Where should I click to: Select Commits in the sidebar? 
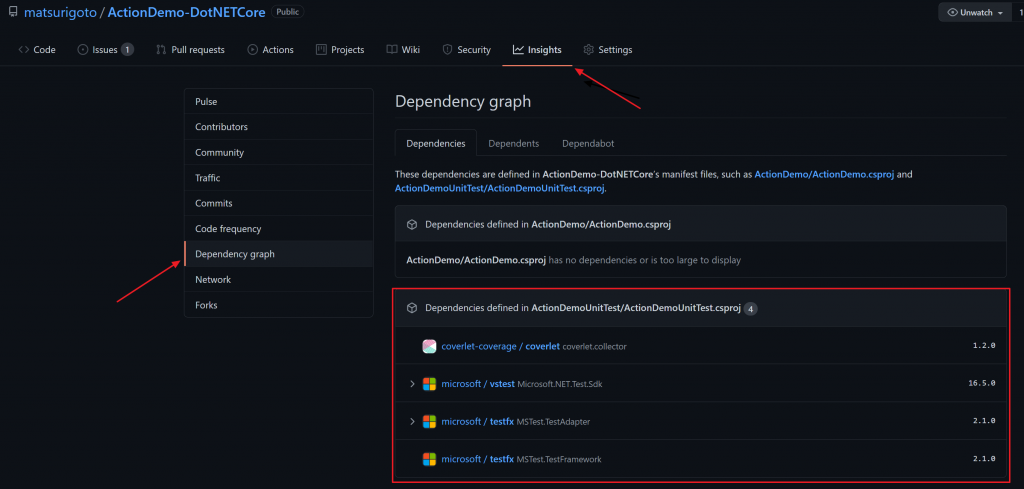(279, 203)
